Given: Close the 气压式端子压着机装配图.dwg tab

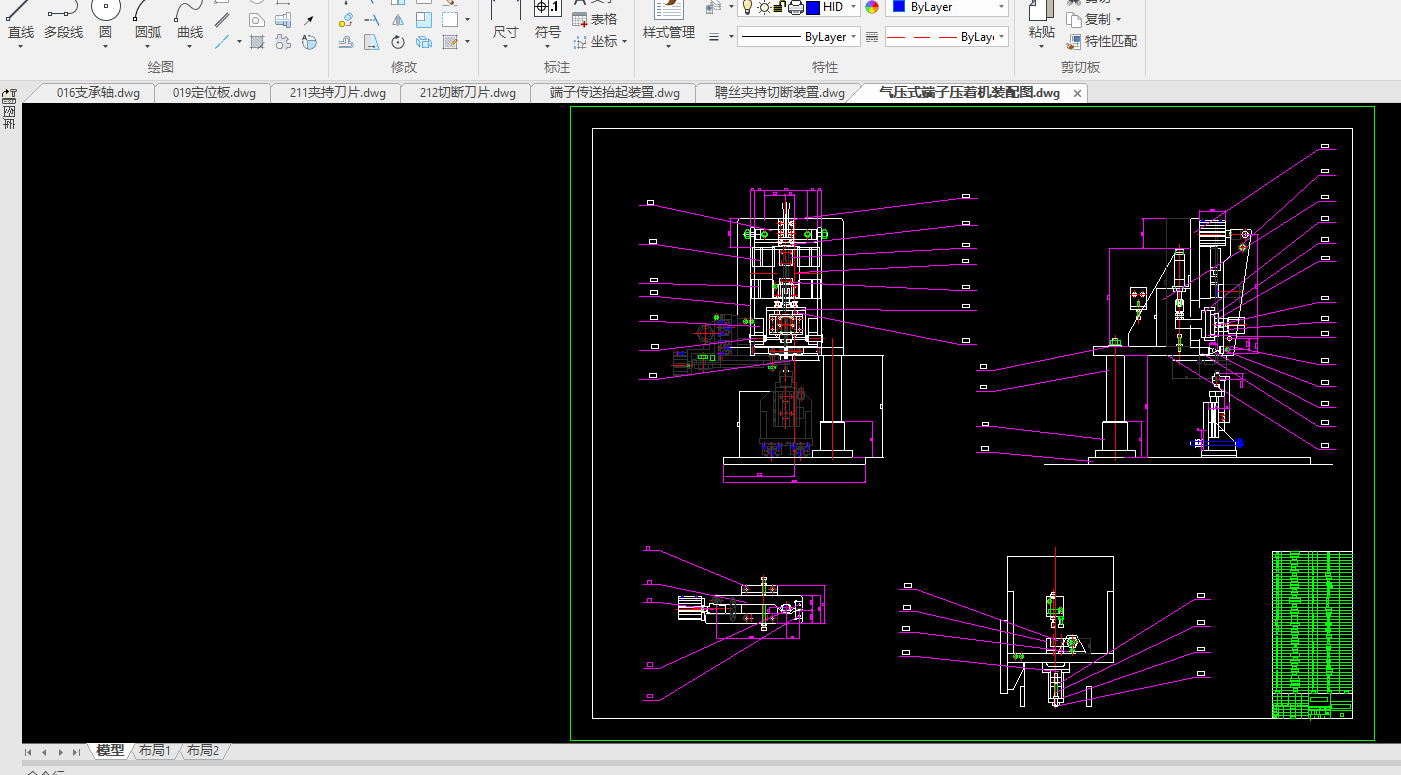Looking at the screenshot, I should [1077, 93].
